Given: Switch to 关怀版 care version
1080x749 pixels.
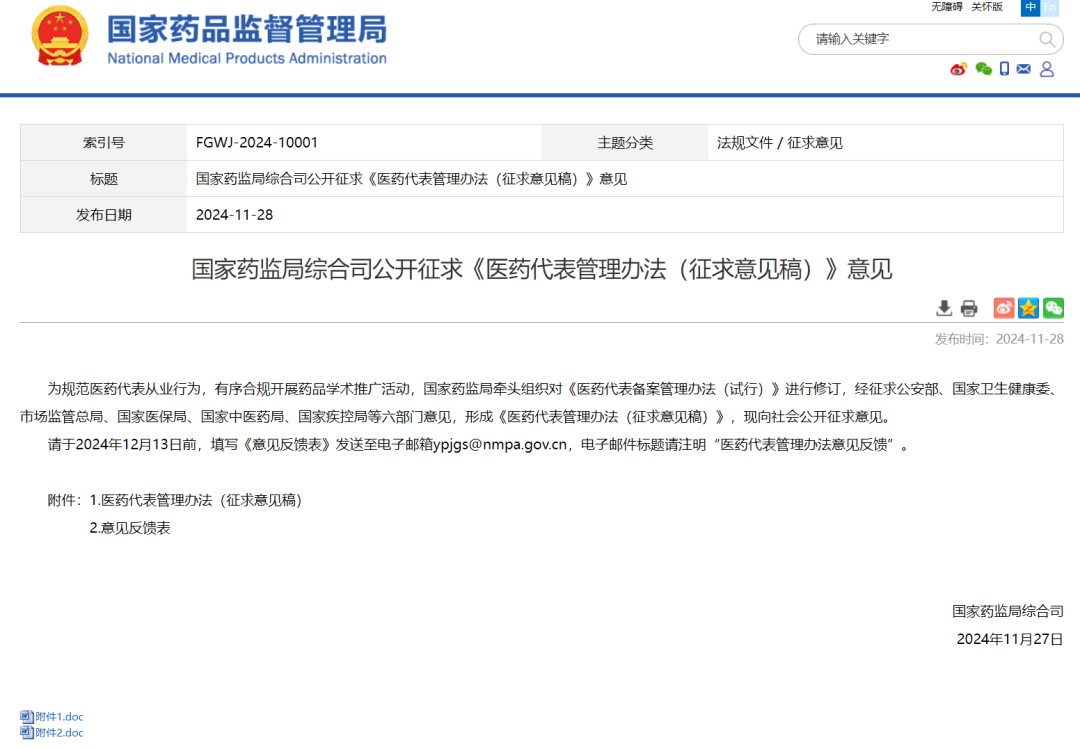Looking at the screenshot, I should 986,7.
